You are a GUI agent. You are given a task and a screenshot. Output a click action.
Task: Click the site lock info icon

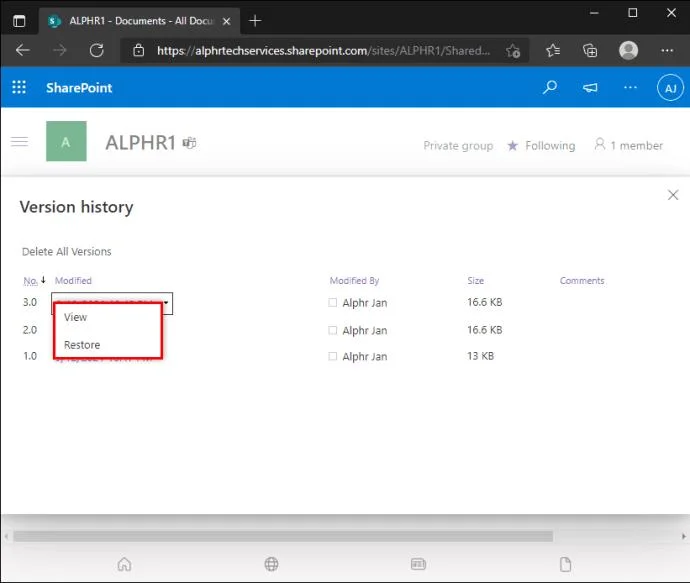coord(139,51)
